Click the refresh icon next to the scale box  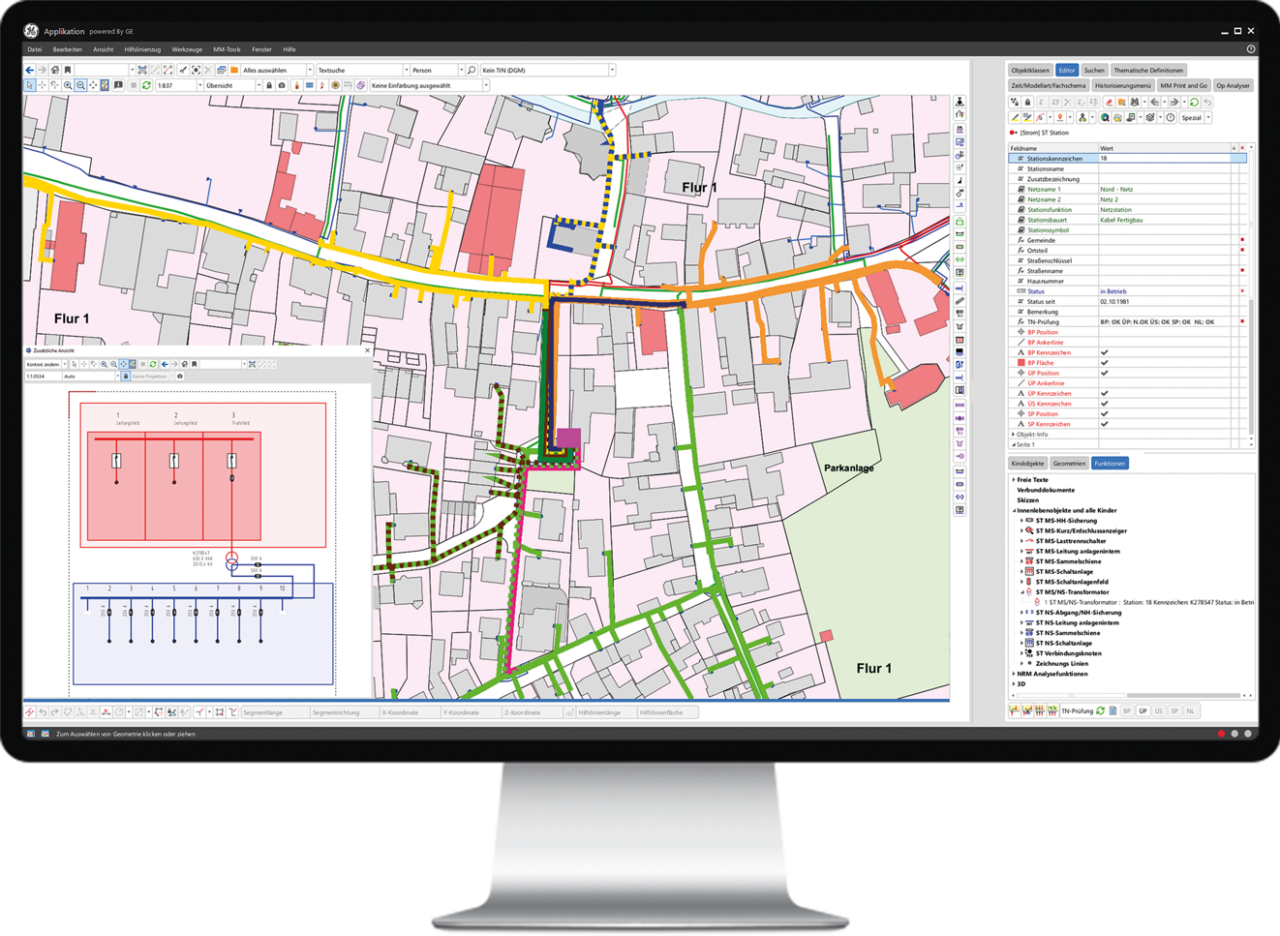click(147, 86)
